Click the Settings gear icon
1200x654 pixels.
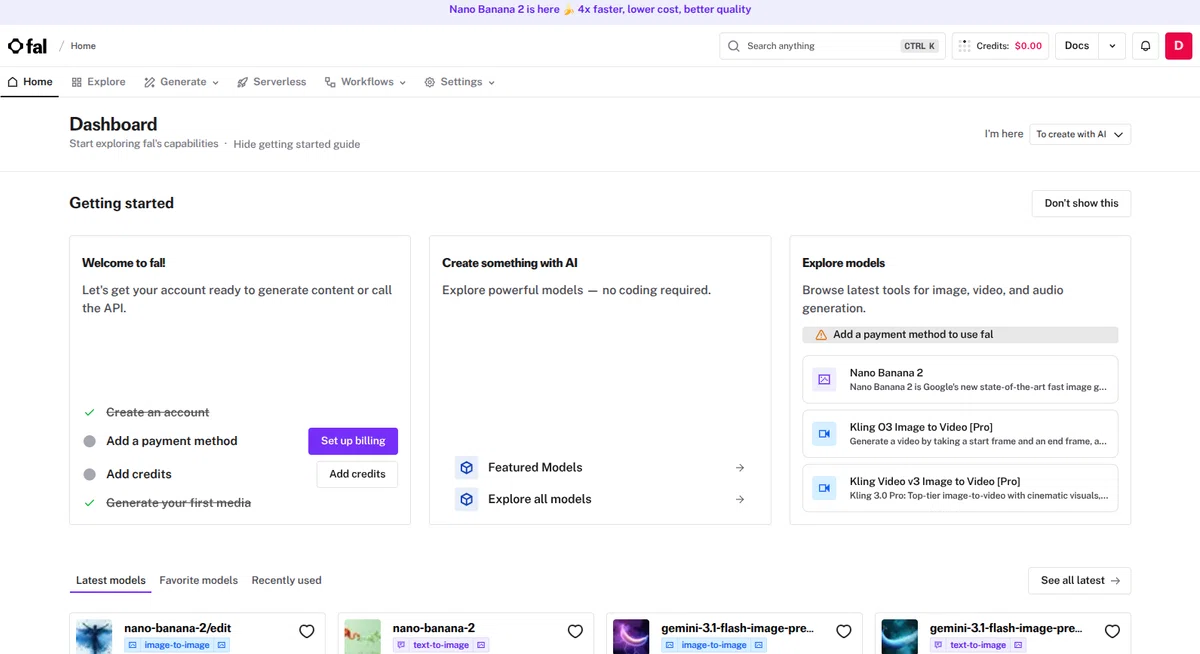430,82
